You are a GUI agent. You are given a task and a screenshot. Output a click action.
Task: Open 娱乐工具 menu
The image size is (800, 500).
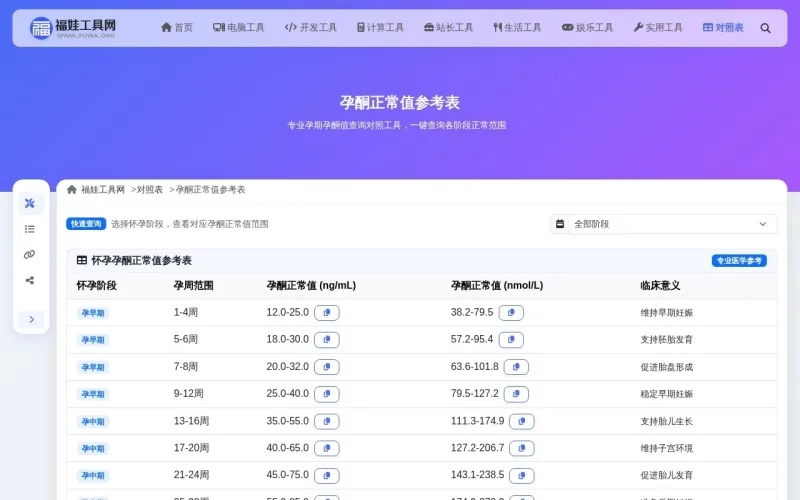[x=587, y=28]
